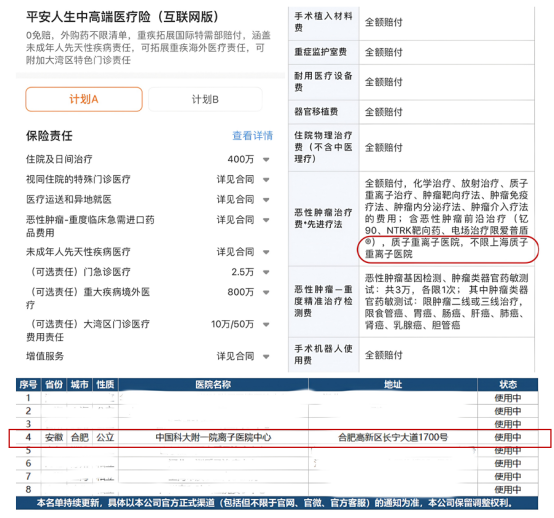The height and width of the screenshot is (518, 554).
Task: Click the 重症监护室费 row label
Action: [320, 52]
